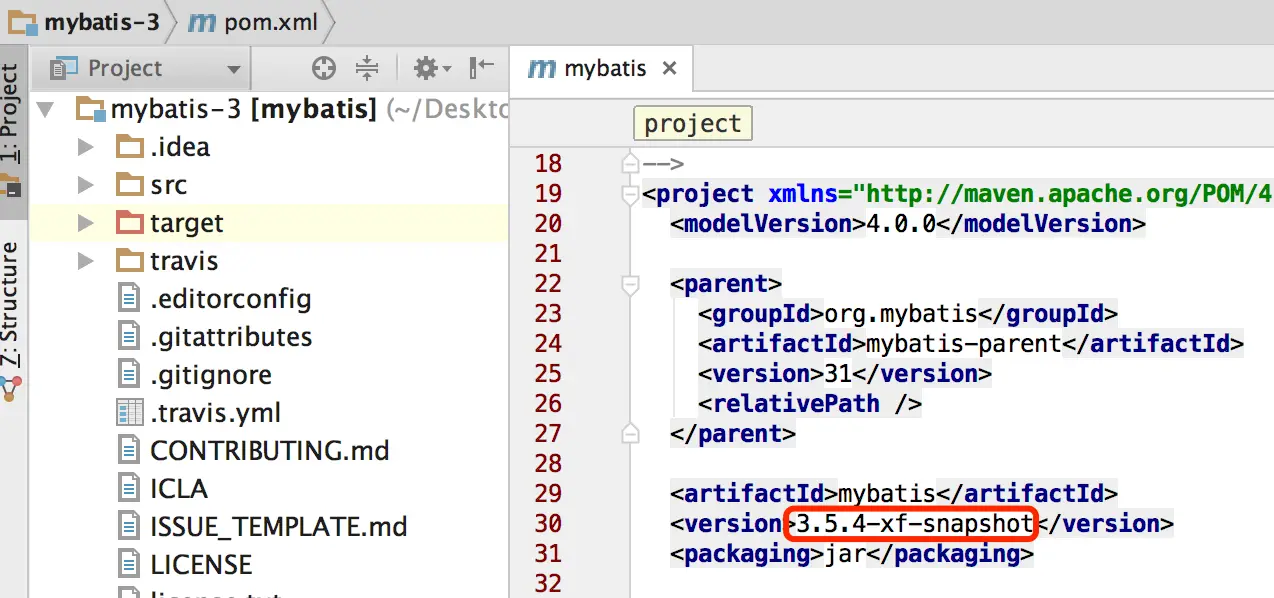1274x598 pixels.
Task: Select the .idea folder
Action: click(180, 147)
